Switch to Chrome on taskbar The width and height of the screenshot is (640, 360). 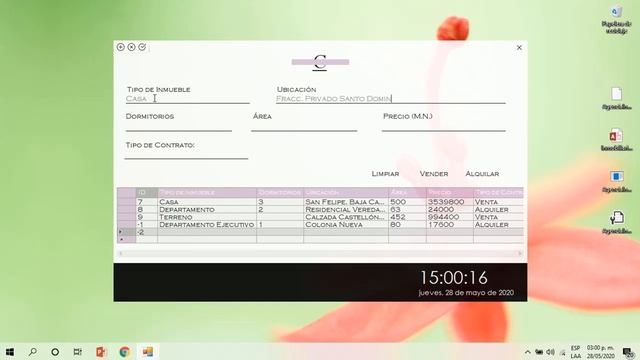tap(124, 351)
